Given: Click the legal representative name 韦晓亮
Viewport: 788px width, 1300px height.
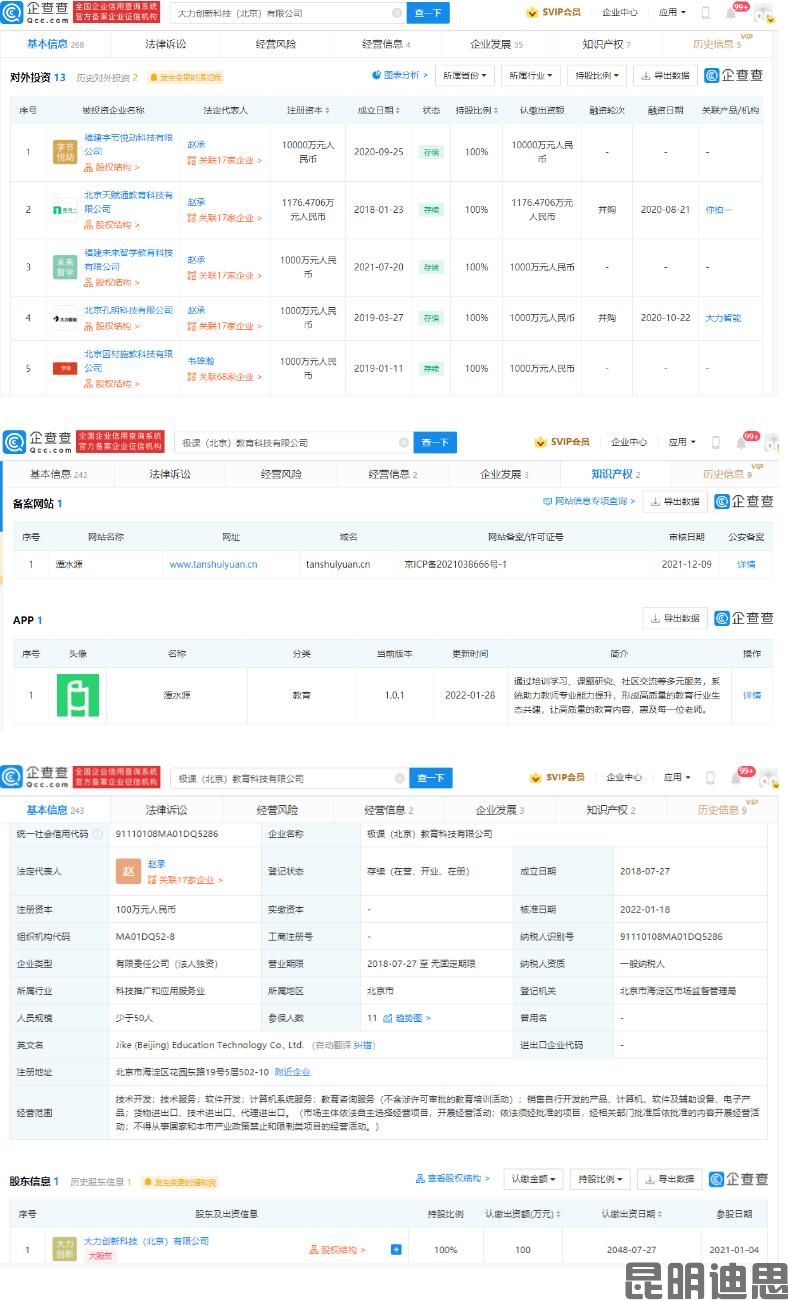Looking at the screenshot, I should pos(201,360).
